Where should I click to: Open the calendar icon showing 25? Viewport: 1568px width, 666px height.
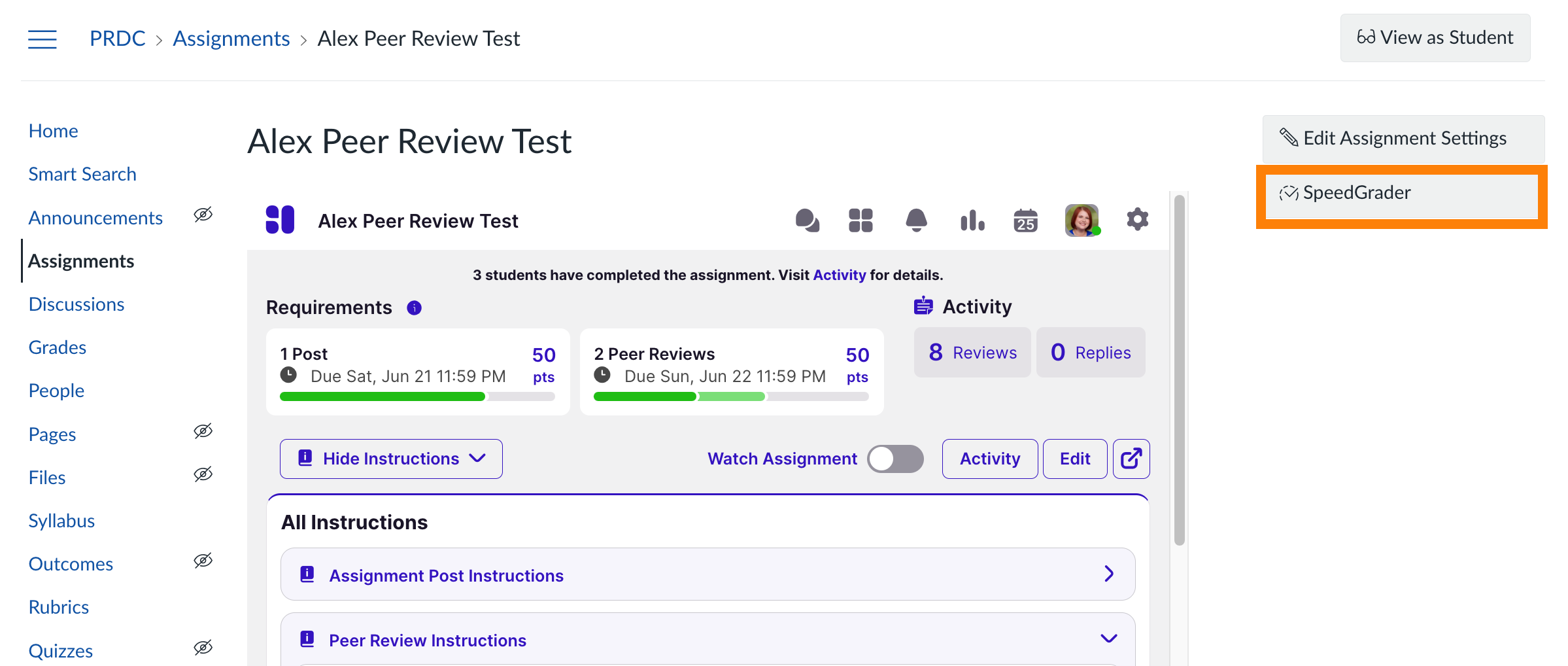point(1025,220)
